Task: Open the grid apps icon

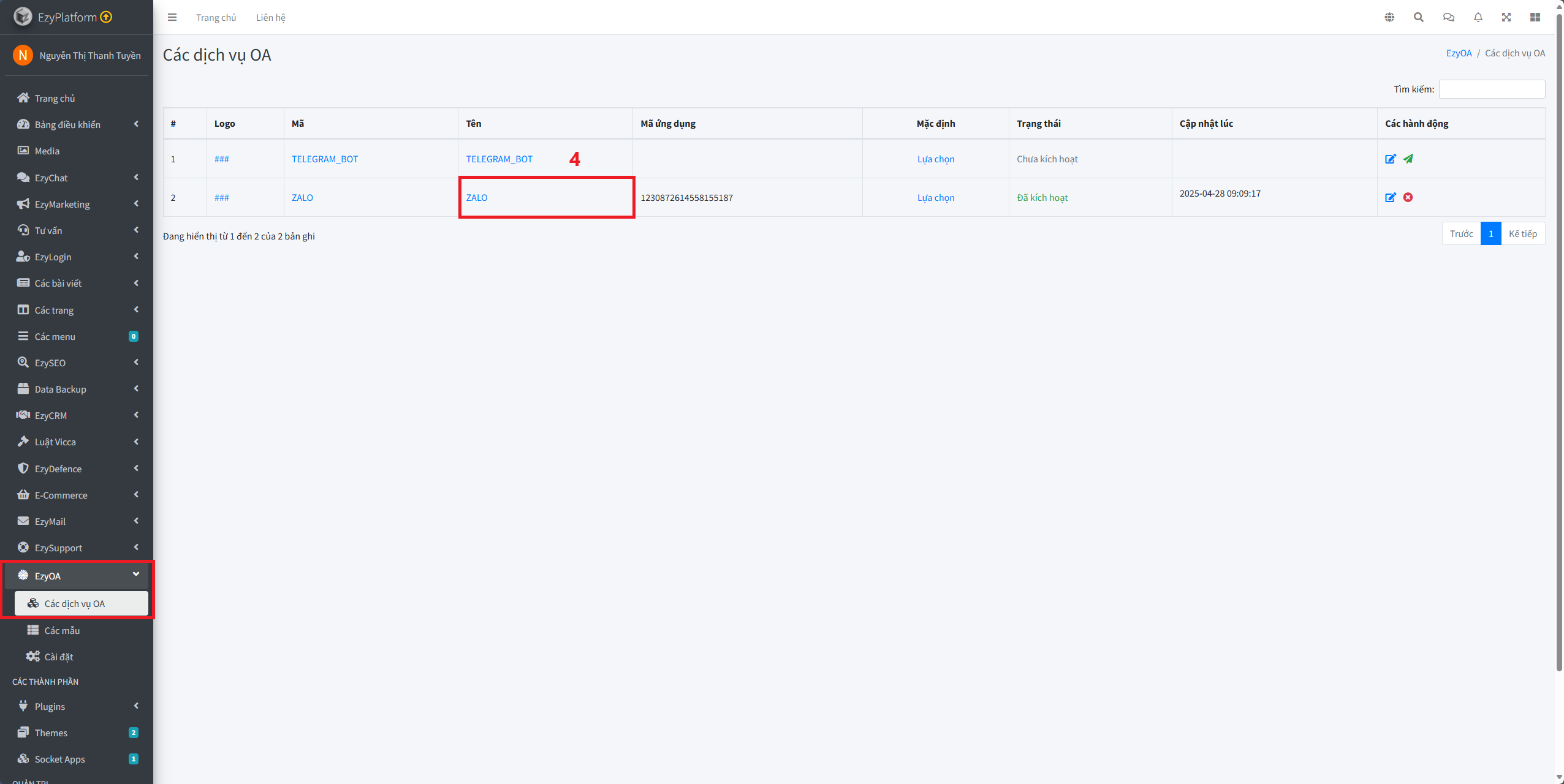Action: point(1535,17)
